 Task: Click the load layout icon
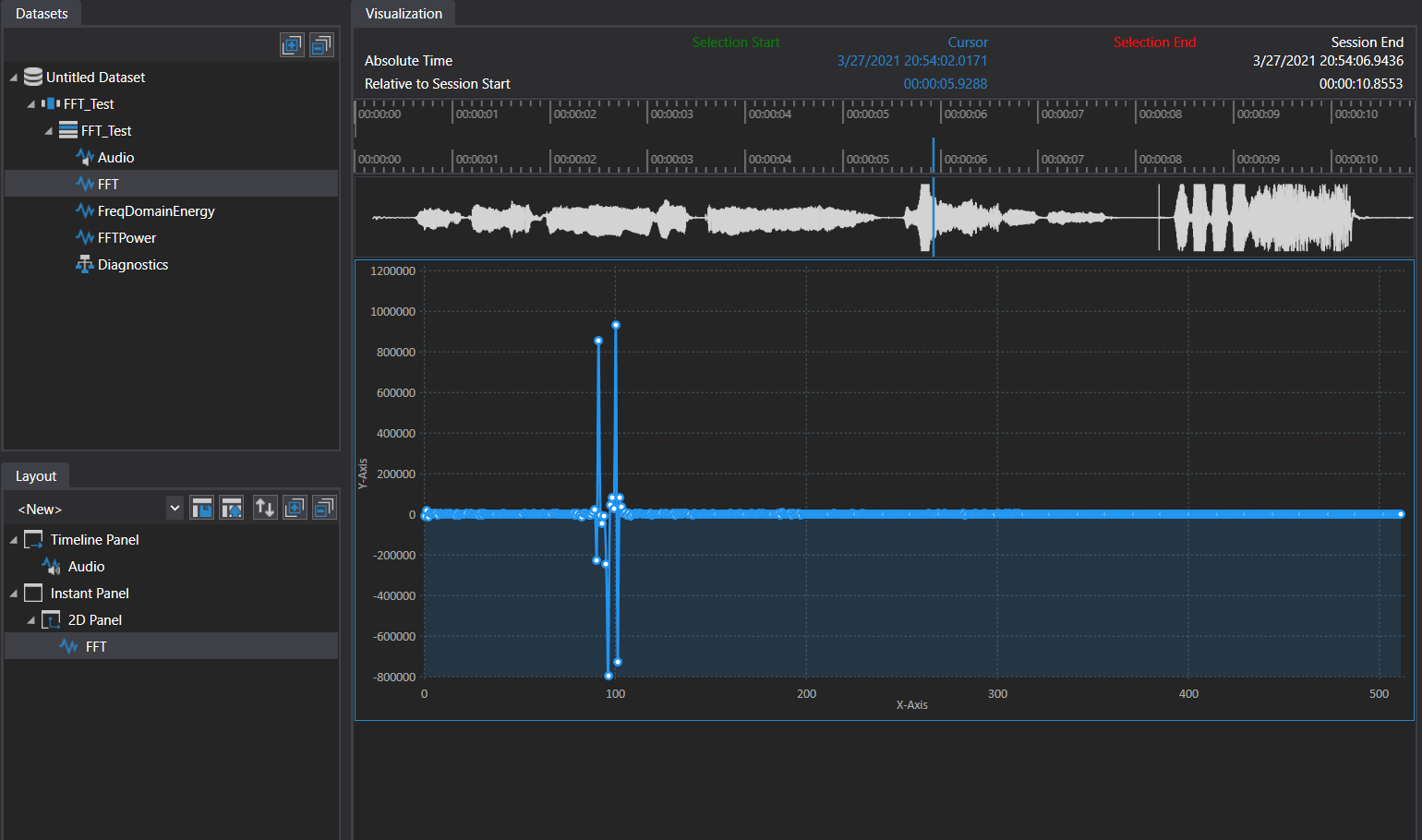point(231,507)
